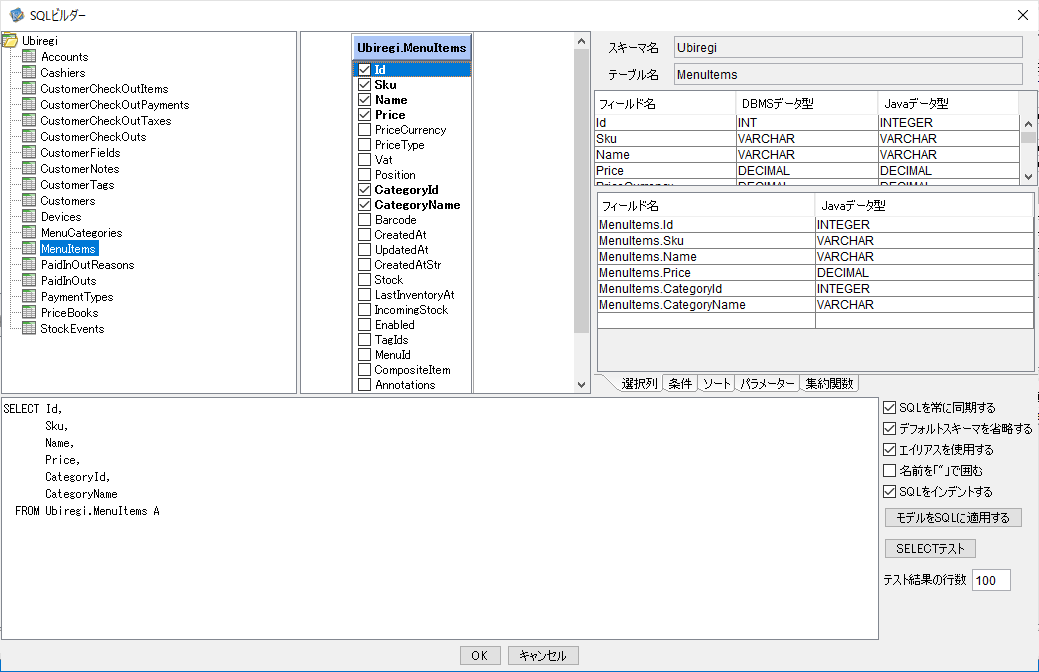The image size is (1039, 672).
Task: Uncheck the Sku column checkbox
Action: [364, 85]
